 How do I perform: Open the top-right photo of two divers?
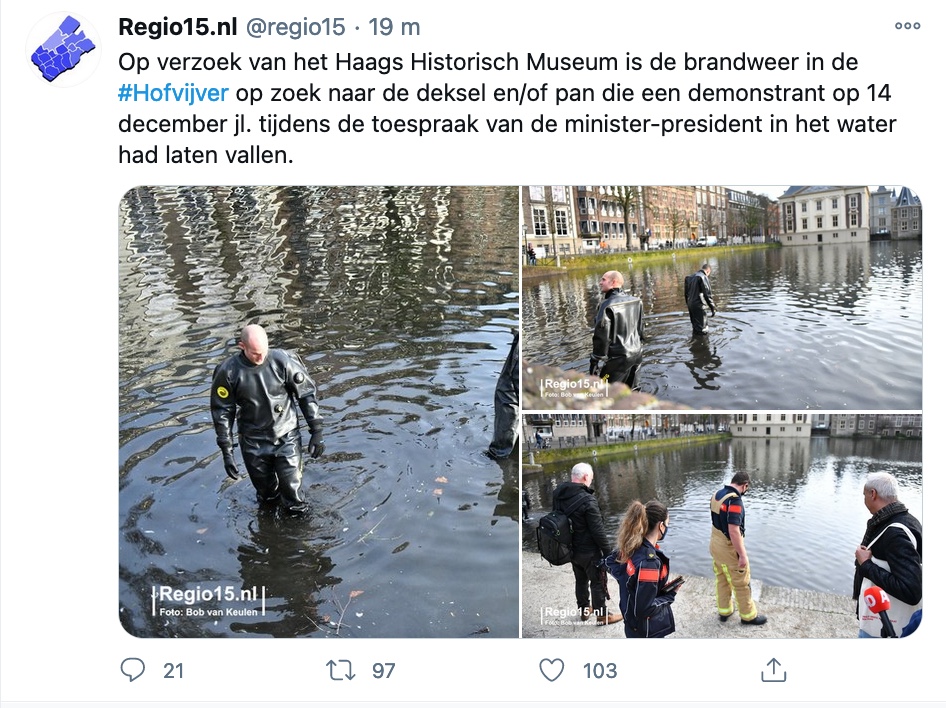(721, 297)
